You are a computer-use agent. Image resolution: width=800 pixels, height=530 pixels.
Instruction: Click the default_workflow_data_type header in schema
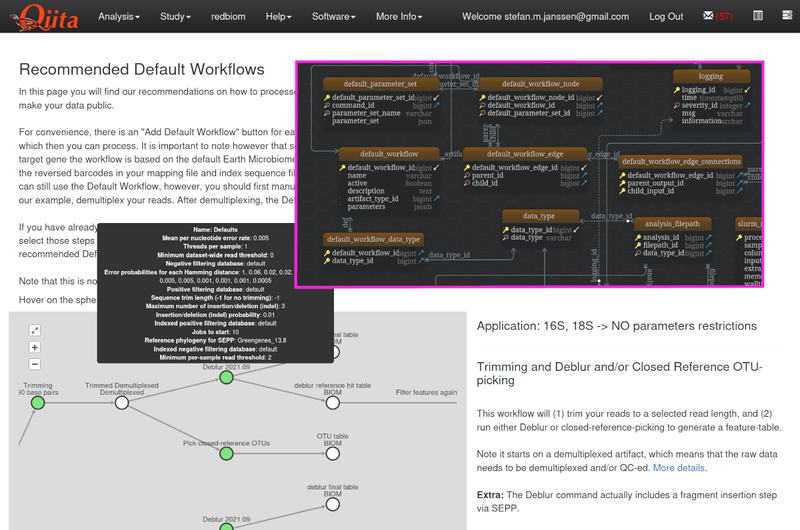point(373,239)
